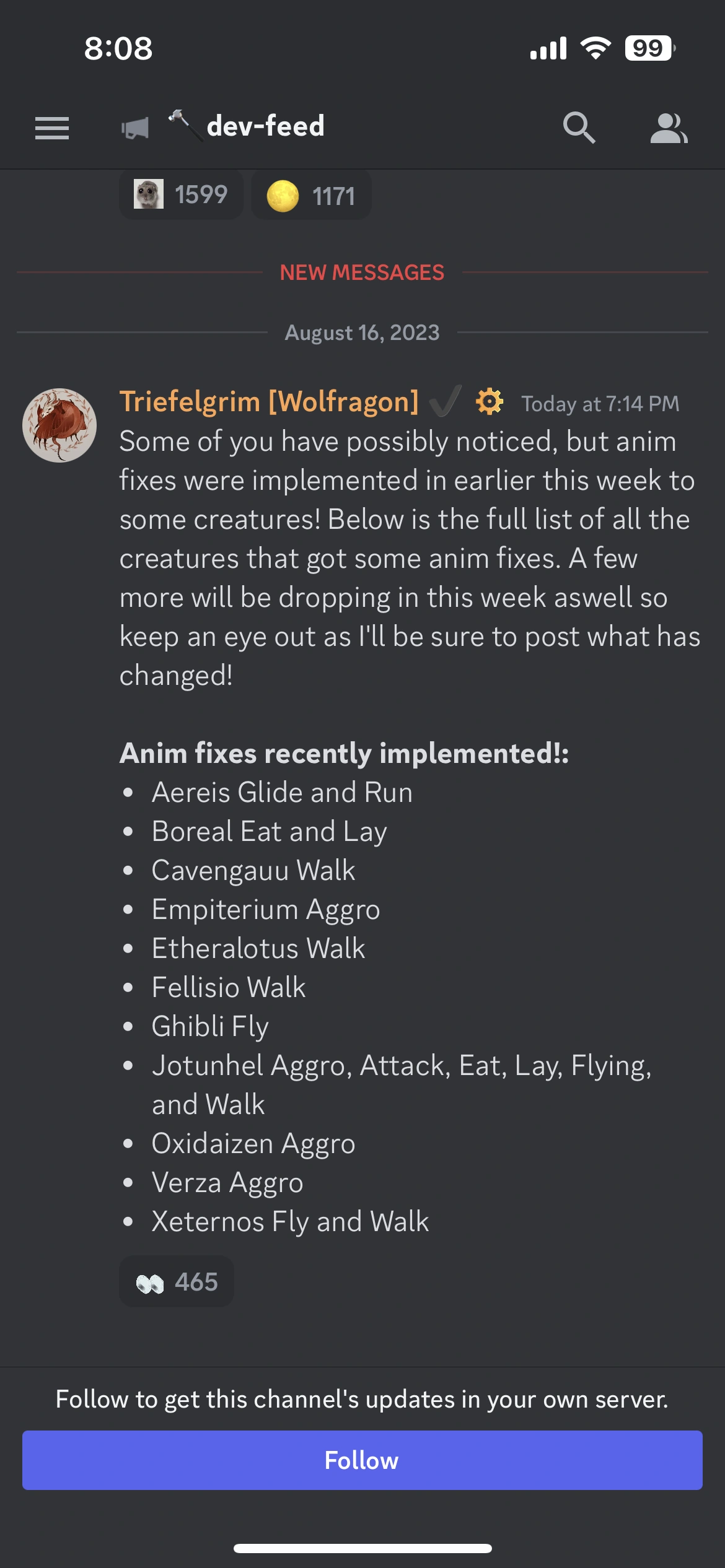Screen dimensions: 725x1568
Task: Tap the battery indicator showing 99
Action: coord(647,48)
